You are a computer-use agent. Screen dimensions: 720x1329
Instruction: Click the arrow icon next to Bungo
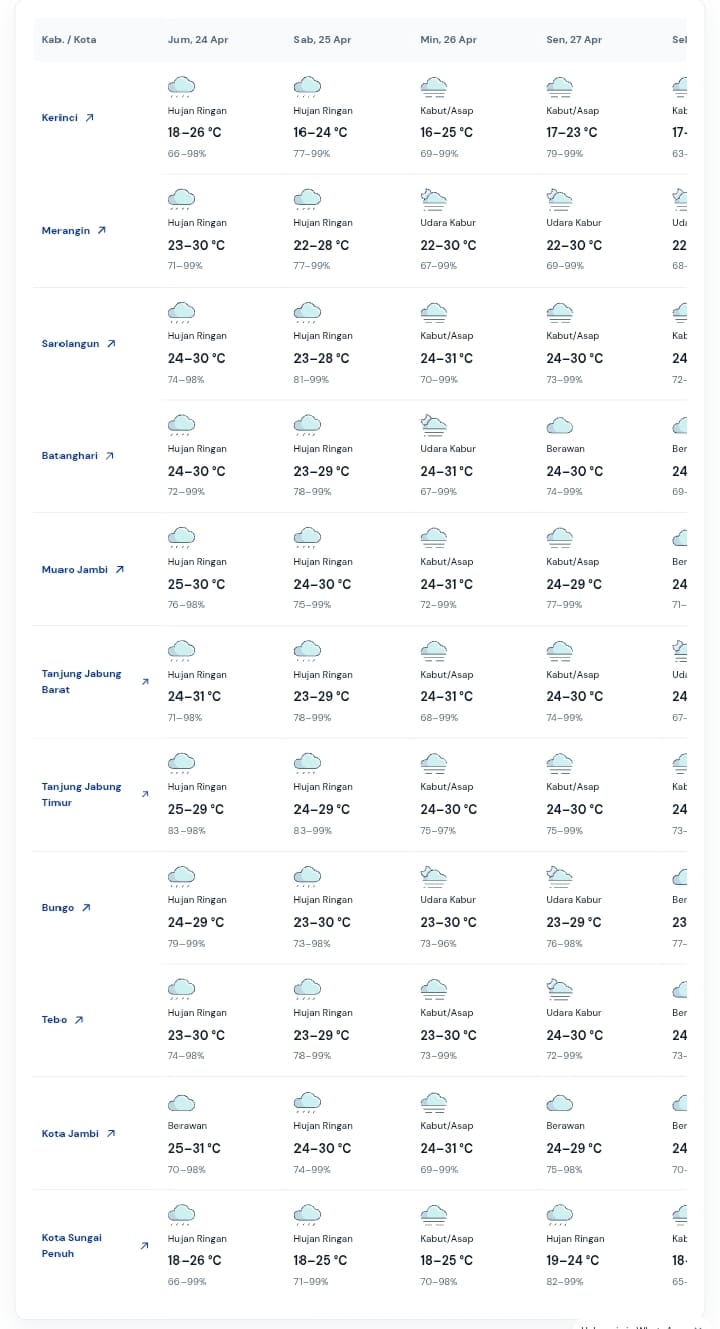[86, 908]
